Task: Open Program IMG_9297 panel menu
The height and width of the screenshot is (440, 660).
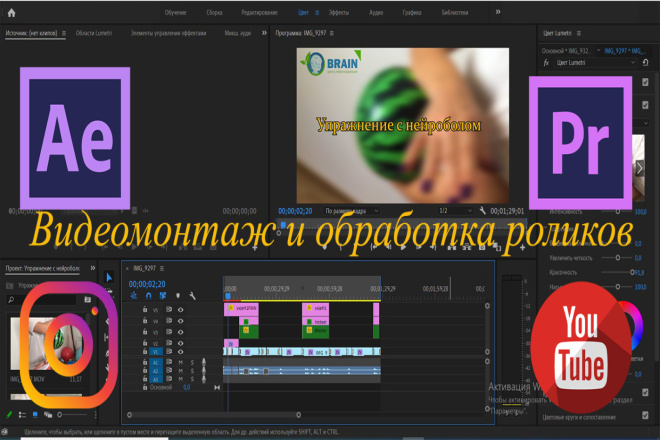Action: point(332,33)
